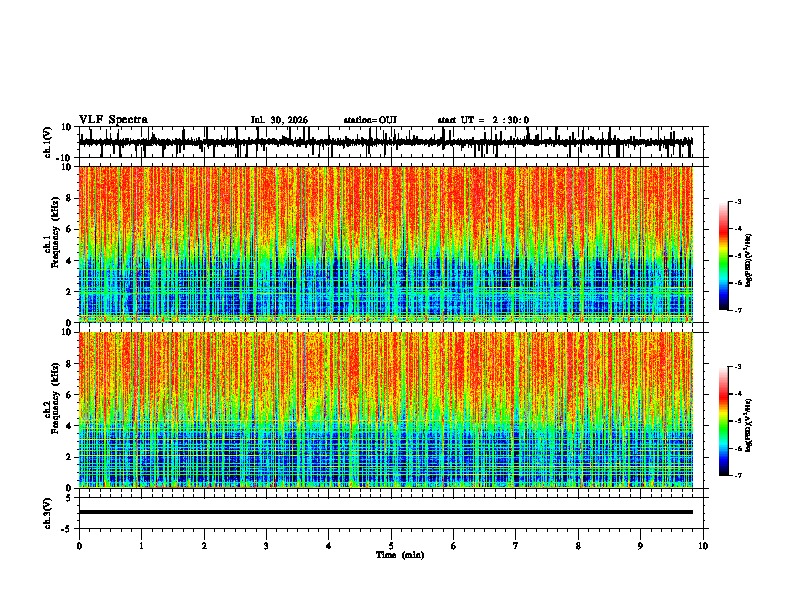Click the "6" kHz tick on ch.1 spectrogram
This screenshot has width=792, height=612.
tap(69, 229)
